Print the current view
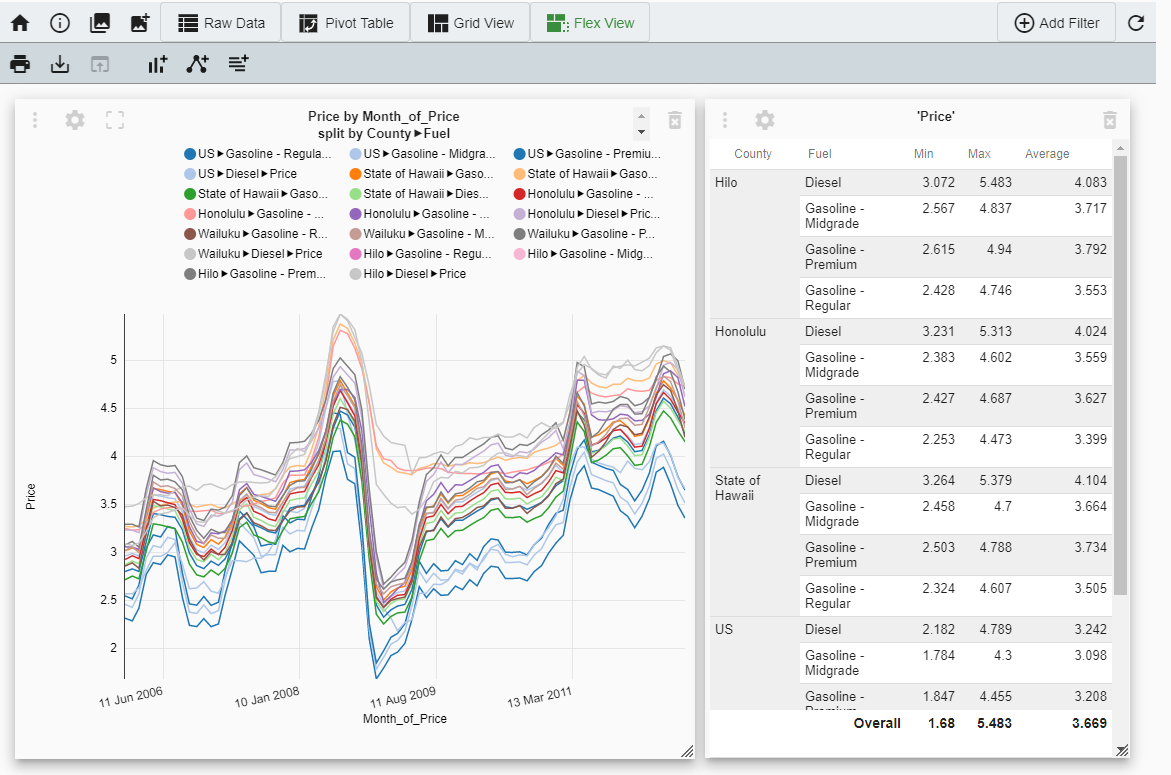 pyautogui.click(x=20, y=64)
